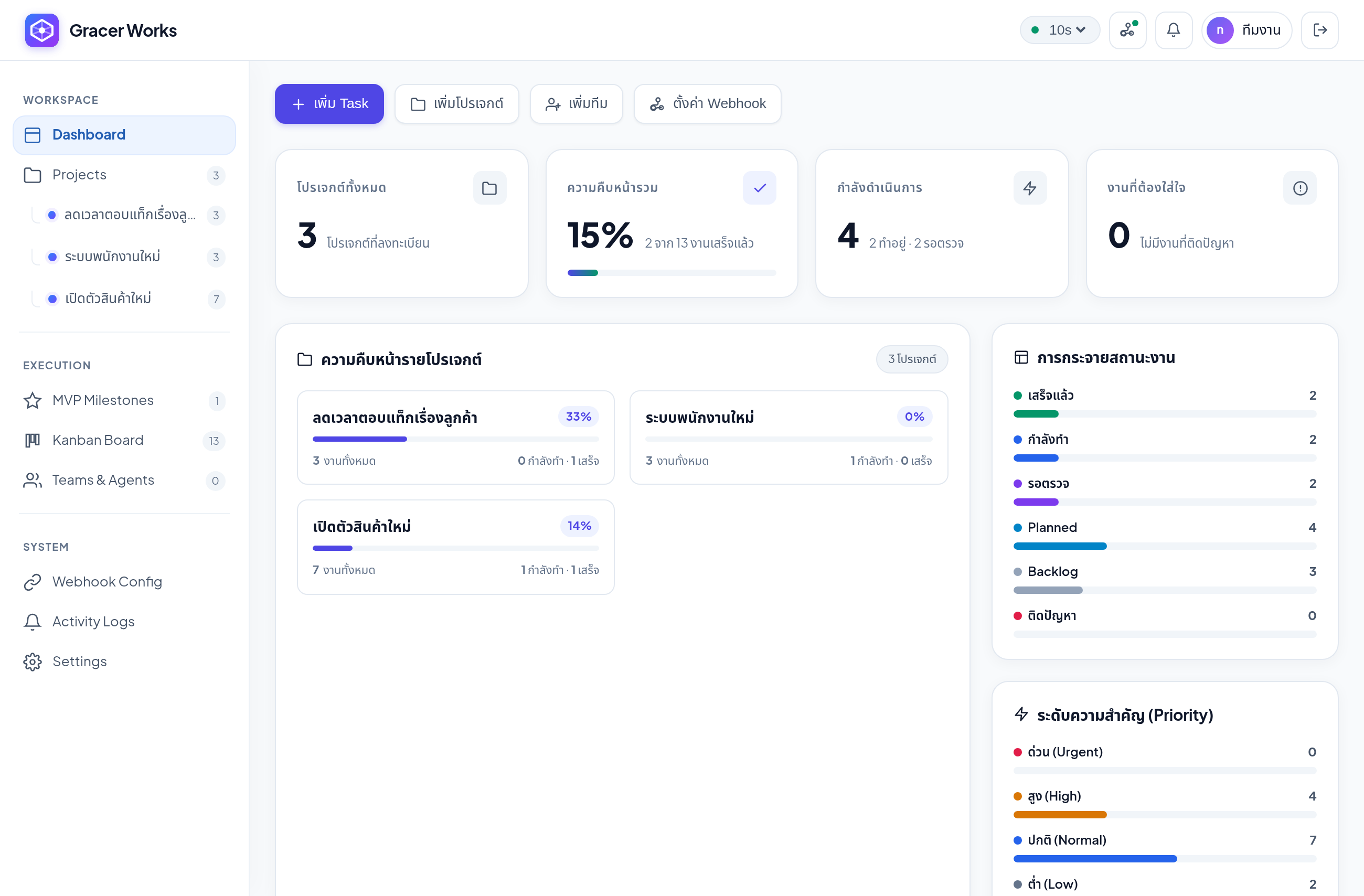Click the เพิ่มโปรเจกต์ button
This screenshot has width=1364, height=896.
[457, 104]
